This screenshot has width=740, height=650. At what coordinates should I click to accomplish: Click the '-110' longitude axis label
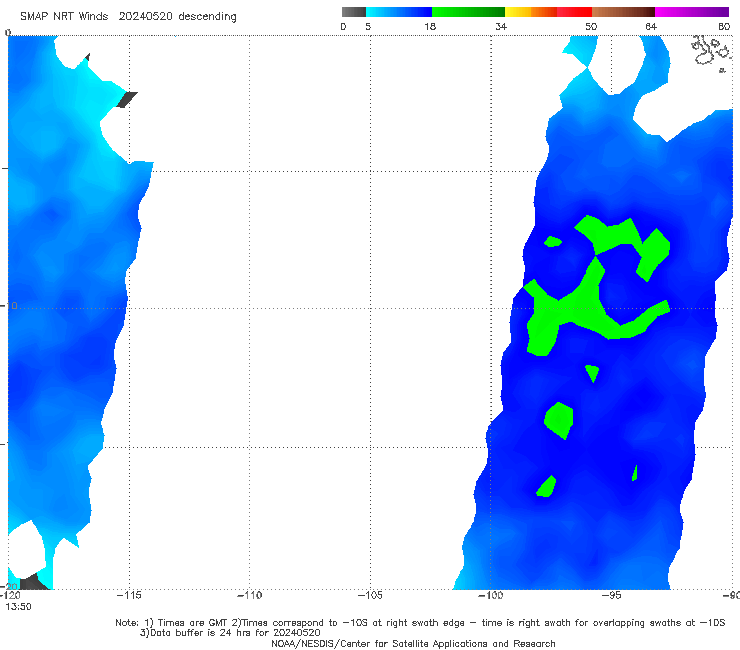249,595
